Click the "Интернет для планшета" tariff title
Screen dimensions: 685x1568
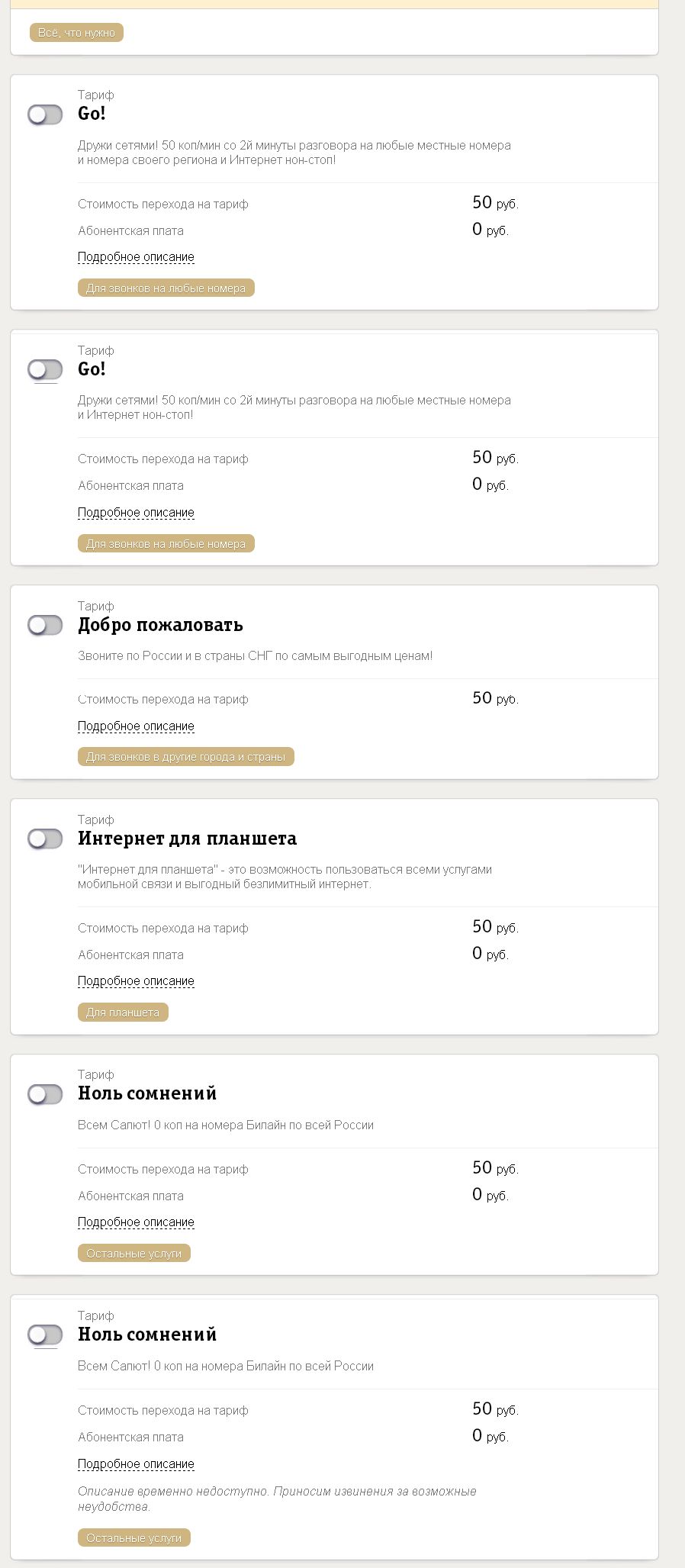pyautogui.click(x=187, y=839)
